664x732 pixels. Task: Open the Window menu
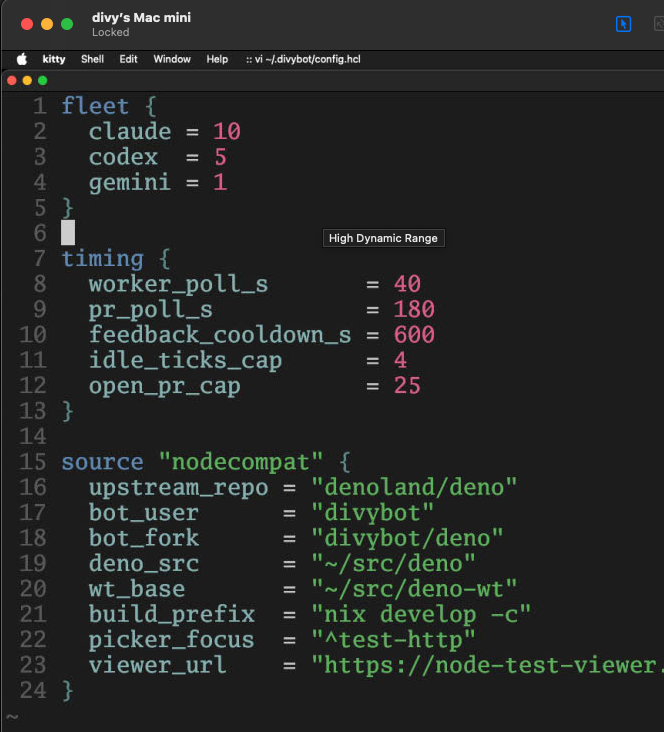(x=172, y=59)
